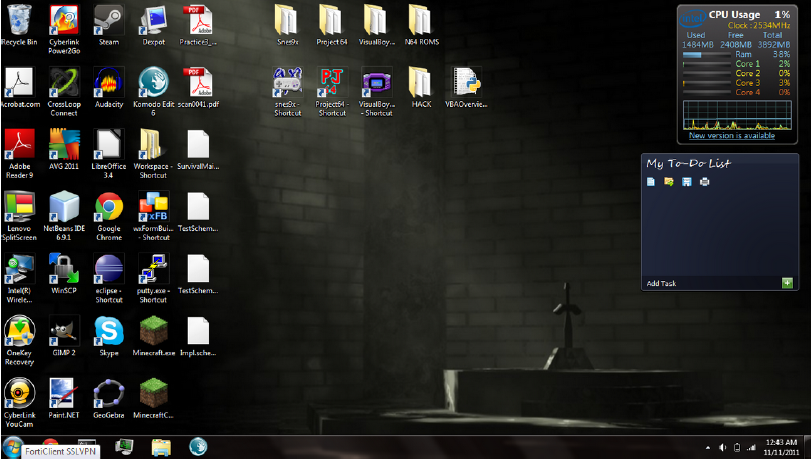Open the Recycle Bin
Screen dimensions: 811x460
pyautogui.click(x=19, y=21)
